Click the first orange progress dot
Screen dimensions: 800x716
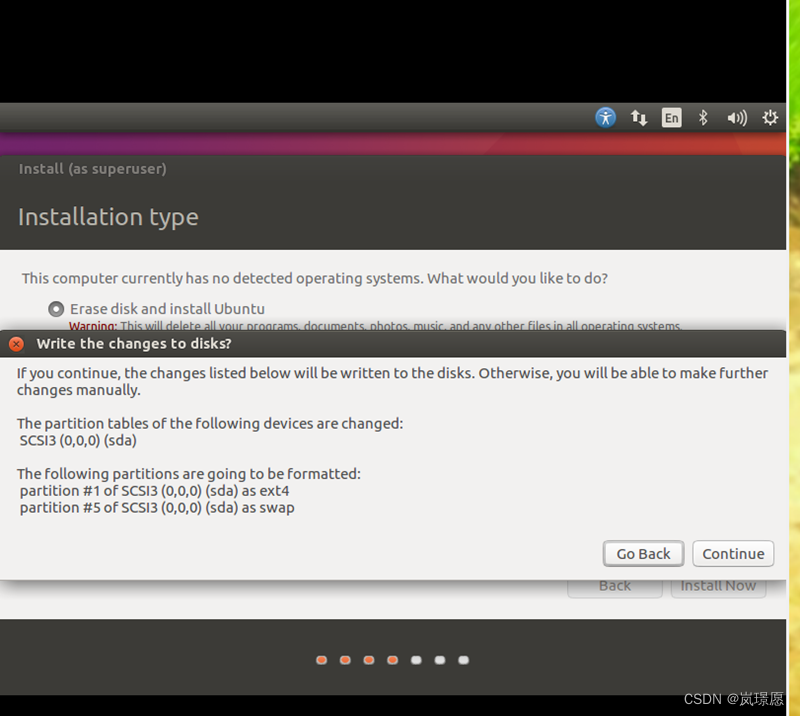pyautogui.click(x=321, y=660)
